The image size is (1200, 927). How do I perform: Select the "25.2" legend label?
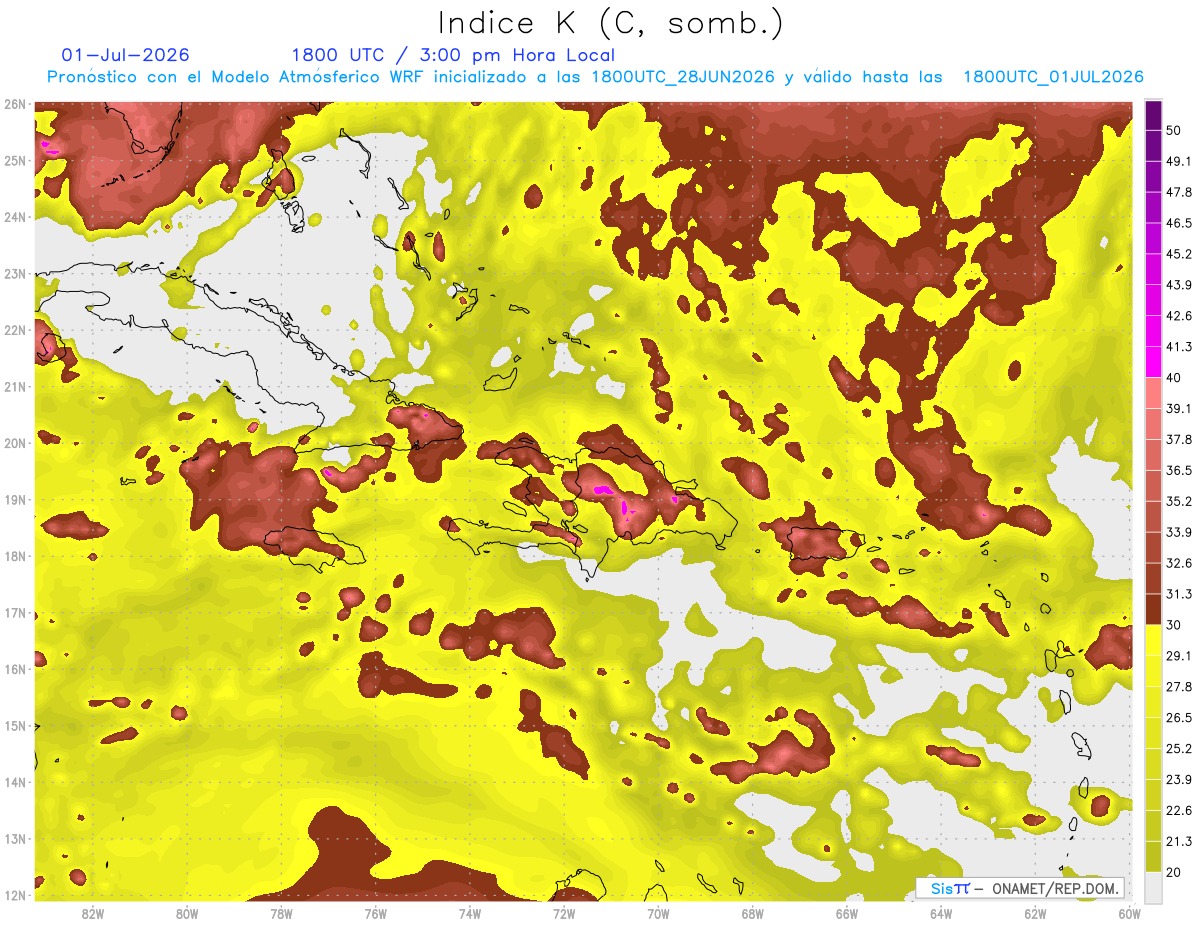(x=1178, y=749)
